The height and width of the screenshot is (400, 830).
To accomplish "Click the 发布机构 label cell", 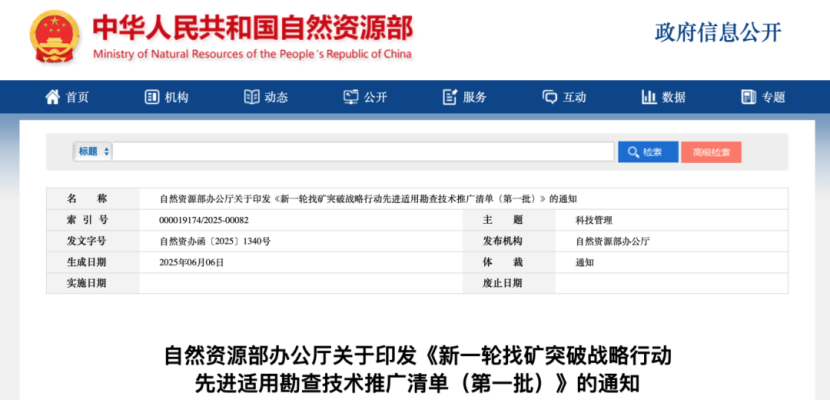I will (x=509, y=241).
